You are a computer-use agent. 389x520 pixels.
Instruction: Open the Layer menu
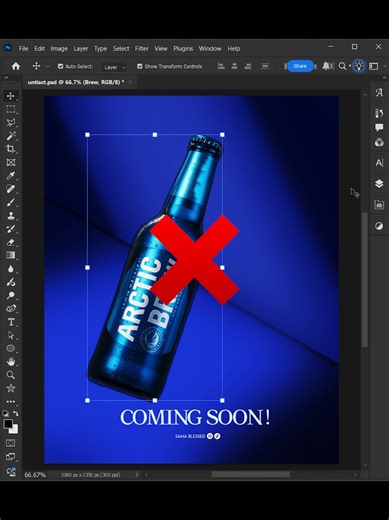pyautogui.click(x=81, y=49)
